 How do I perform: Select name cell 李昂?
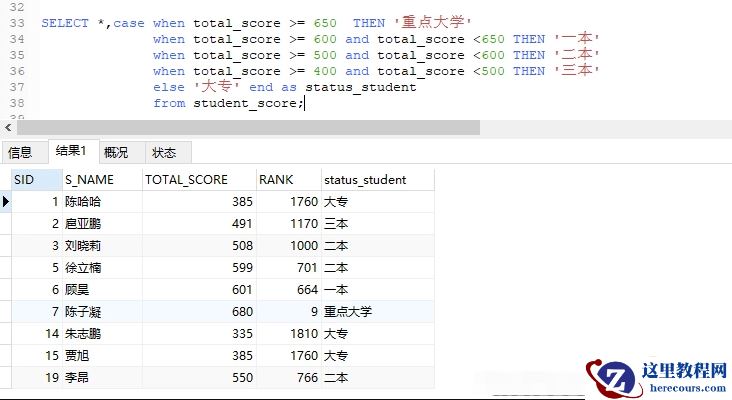click(102, 377)
